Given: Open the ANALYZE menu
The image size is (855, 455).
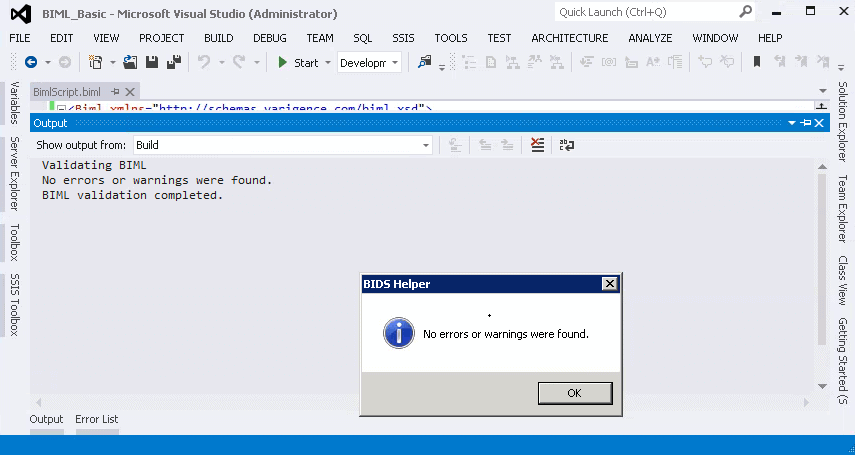Looking at the screenshot, I should (x=650, y=38).
